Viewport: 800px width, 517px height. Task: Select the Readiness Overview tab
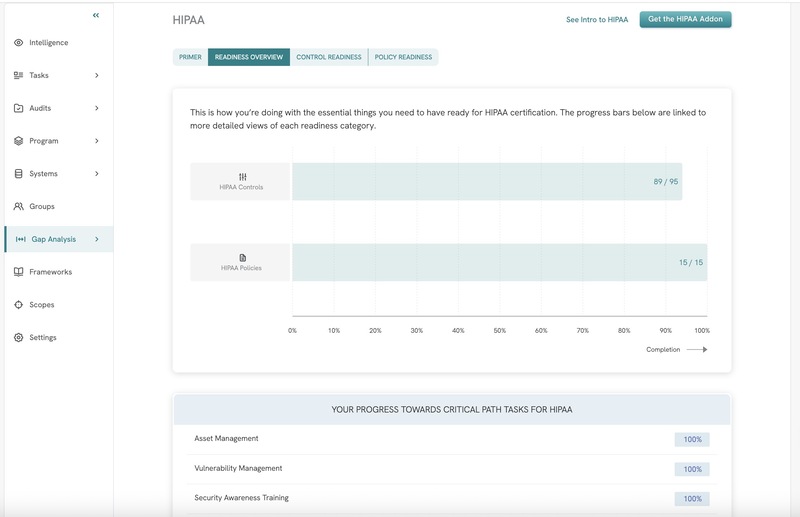pos(249,57)
